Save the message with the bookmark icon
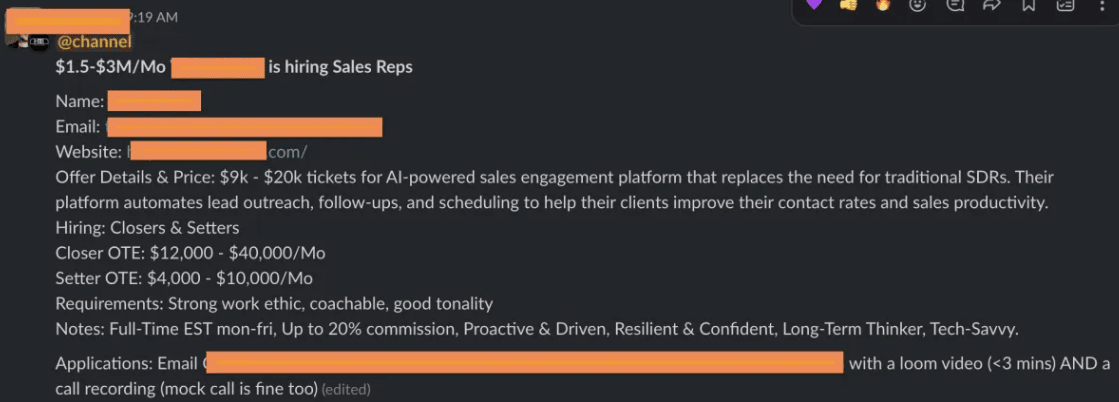The height and width of the screenshot is (402, 1119). [1028, 5]
